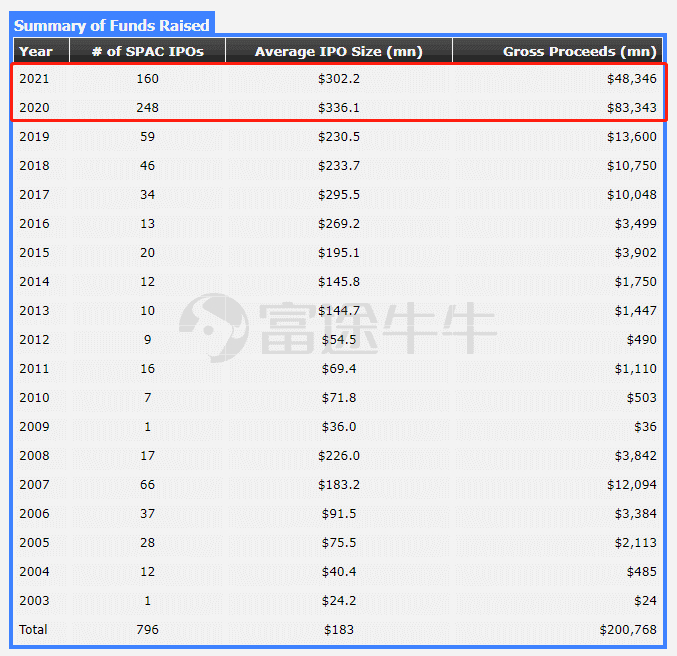Viewport: 677px width, 656px height.
Task: Click gross proceeds '$1,750'
Action: (636, 282)
